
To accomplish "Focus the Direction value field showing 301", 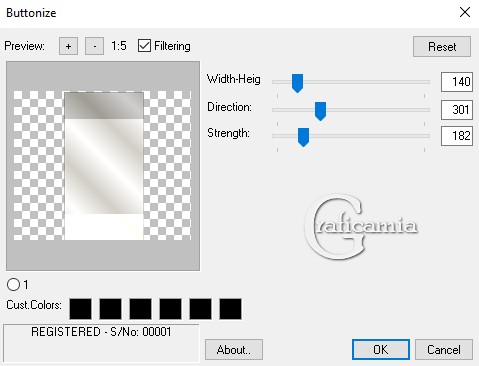I will tap(457, 110).
